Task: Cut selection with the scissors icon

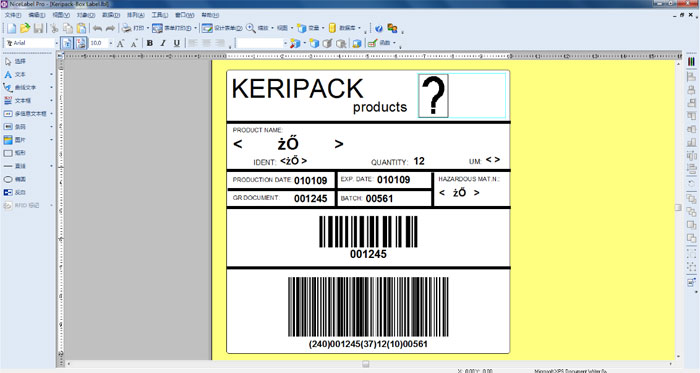Action: pos(54,28)
